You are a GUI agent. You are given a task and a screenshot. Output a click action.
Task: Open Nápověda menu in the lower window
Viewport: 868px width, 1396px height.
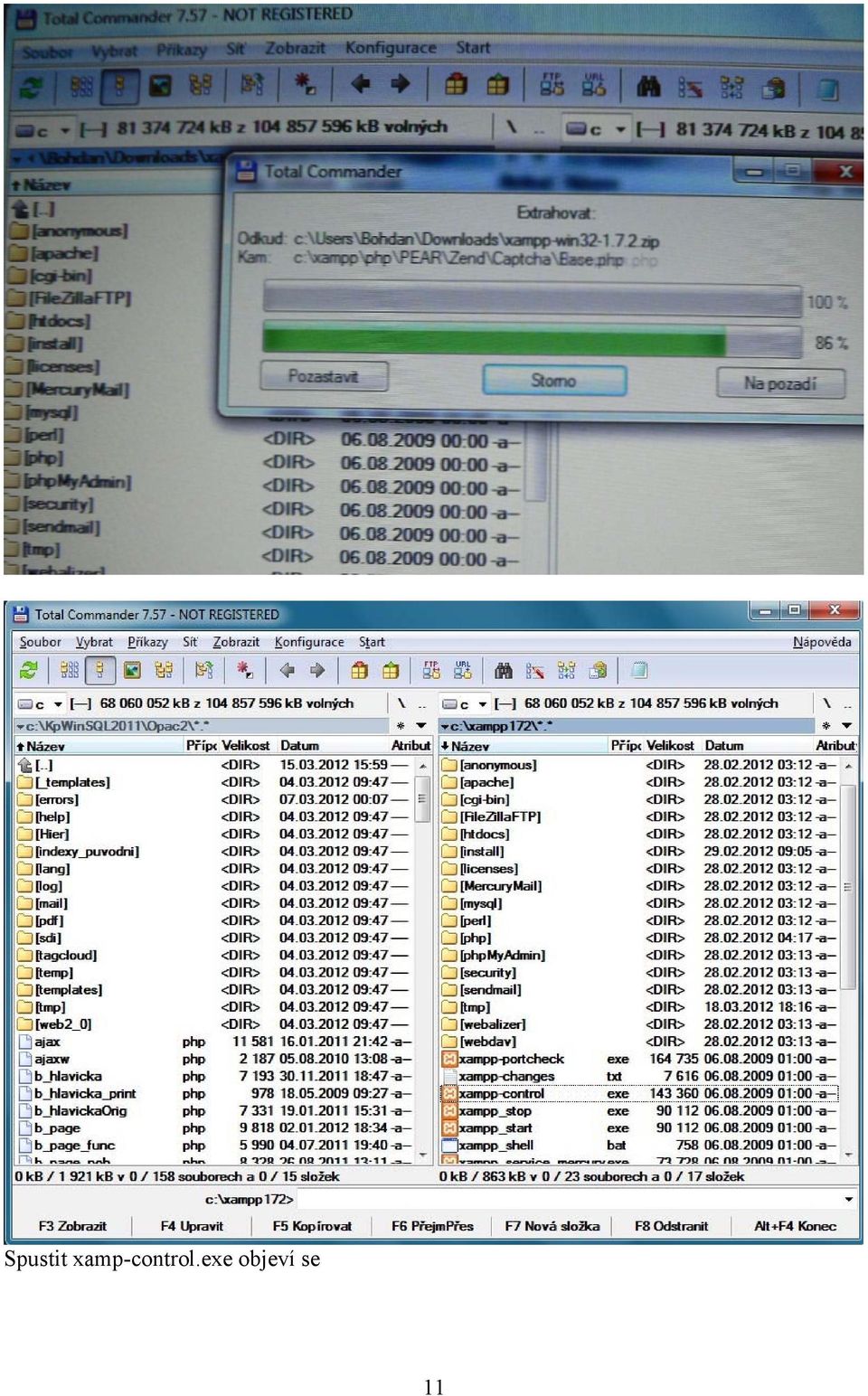point(822,642)
